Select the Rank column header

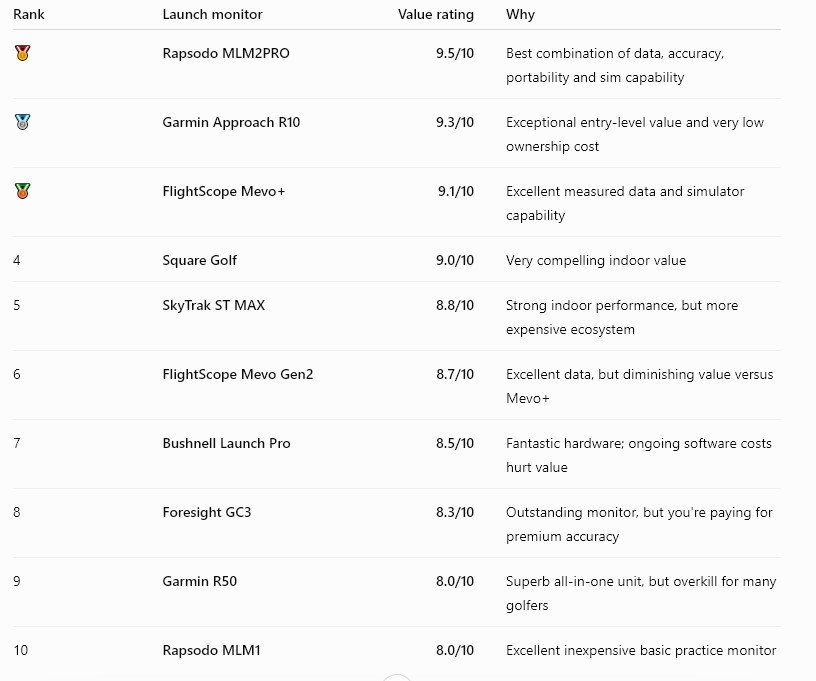tap(29, 14)
